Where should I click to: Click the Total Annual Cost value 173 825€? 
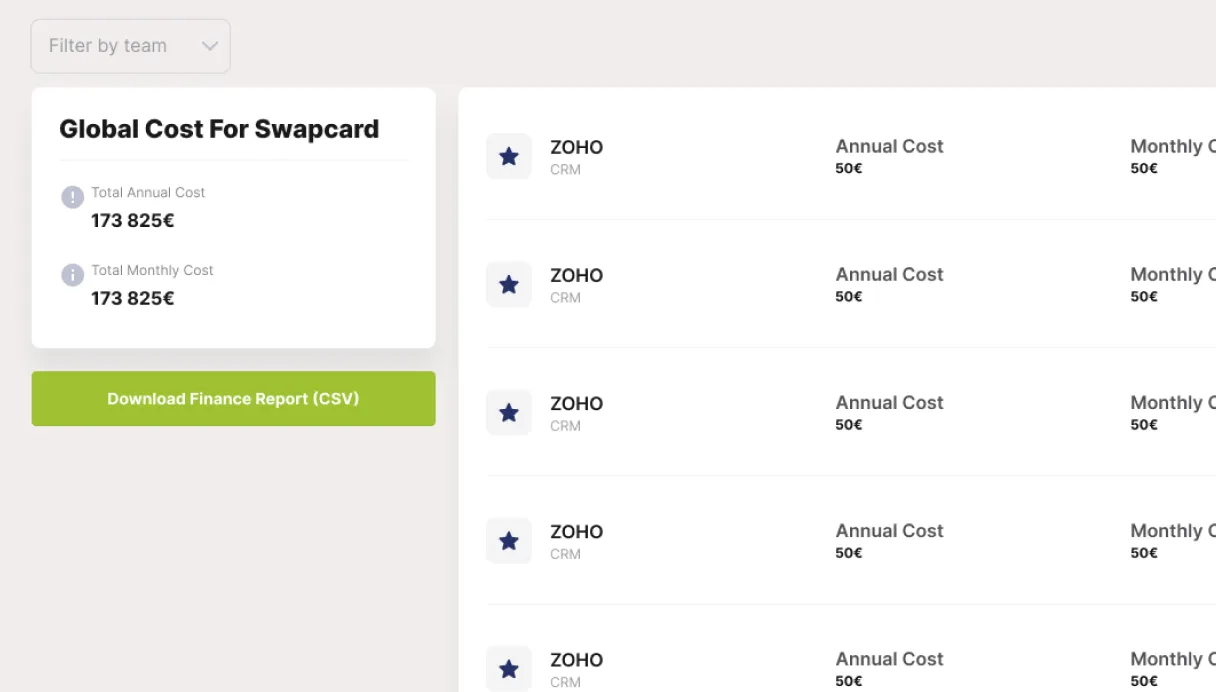coord(133,220)
